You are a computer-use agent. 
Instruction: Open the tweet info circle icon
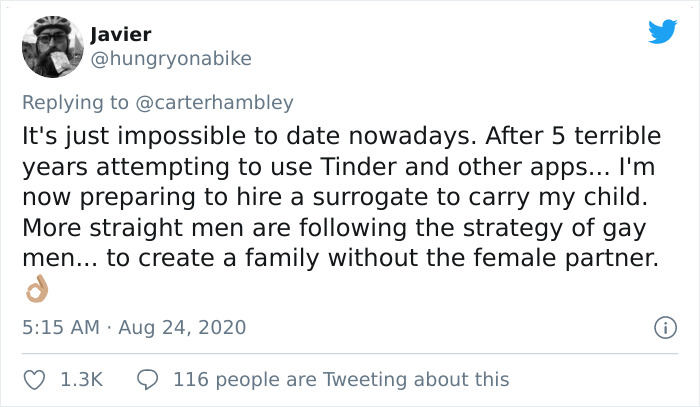[x=665, y=328]
